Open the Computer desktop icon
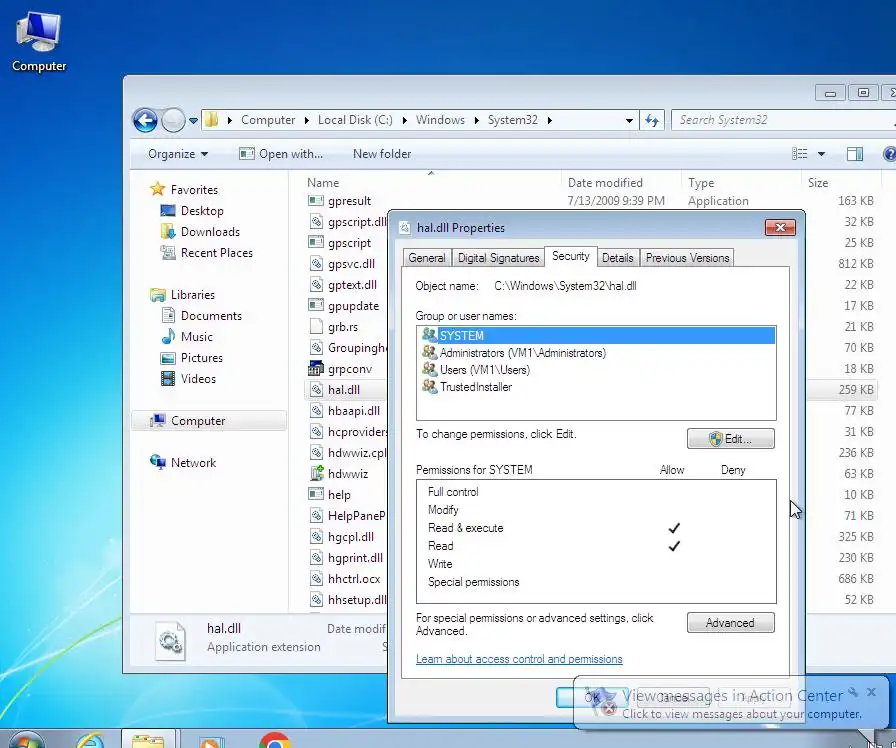The width and height of the screenshot is (896, 748). (x=38, y=41)
